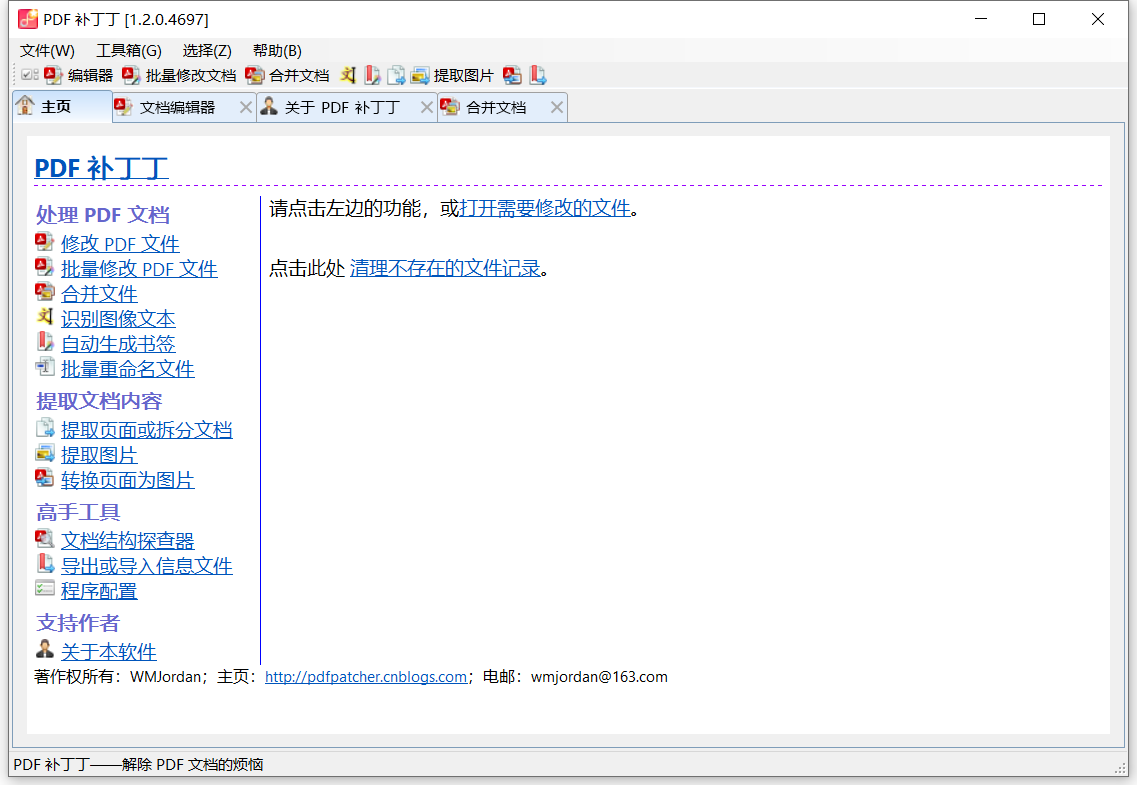
Task: Click the extract pages icon in toolbar
Action: tap(396, 75)
